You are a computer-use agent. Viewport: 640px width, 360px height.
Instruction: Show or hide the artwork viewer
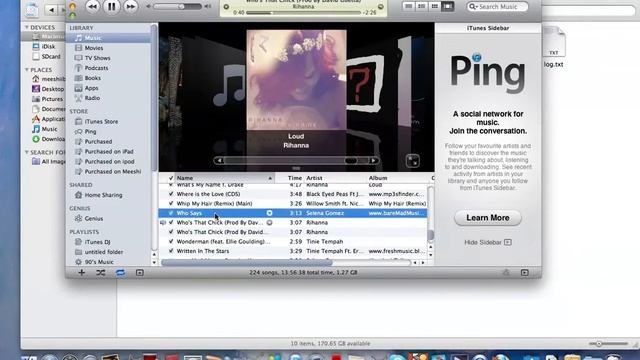coord(140,272)
